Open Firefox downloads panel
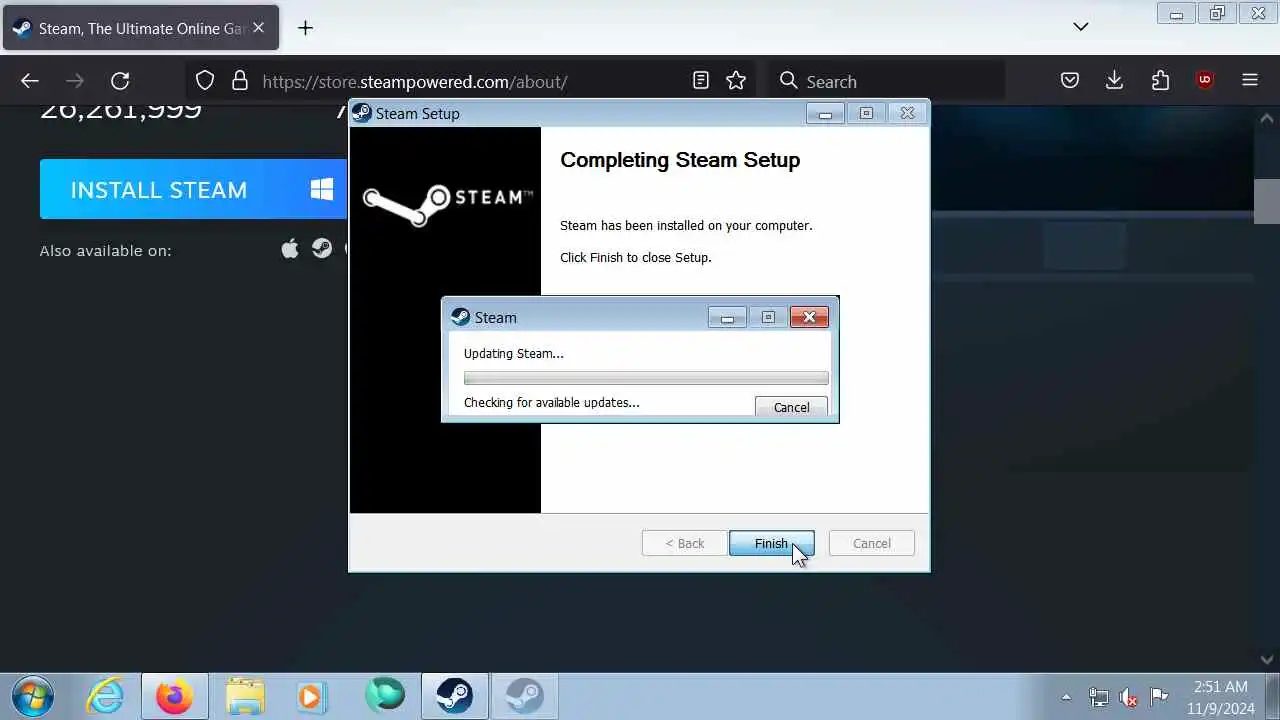The image size is (1280, 720). tap(1115, 81)
